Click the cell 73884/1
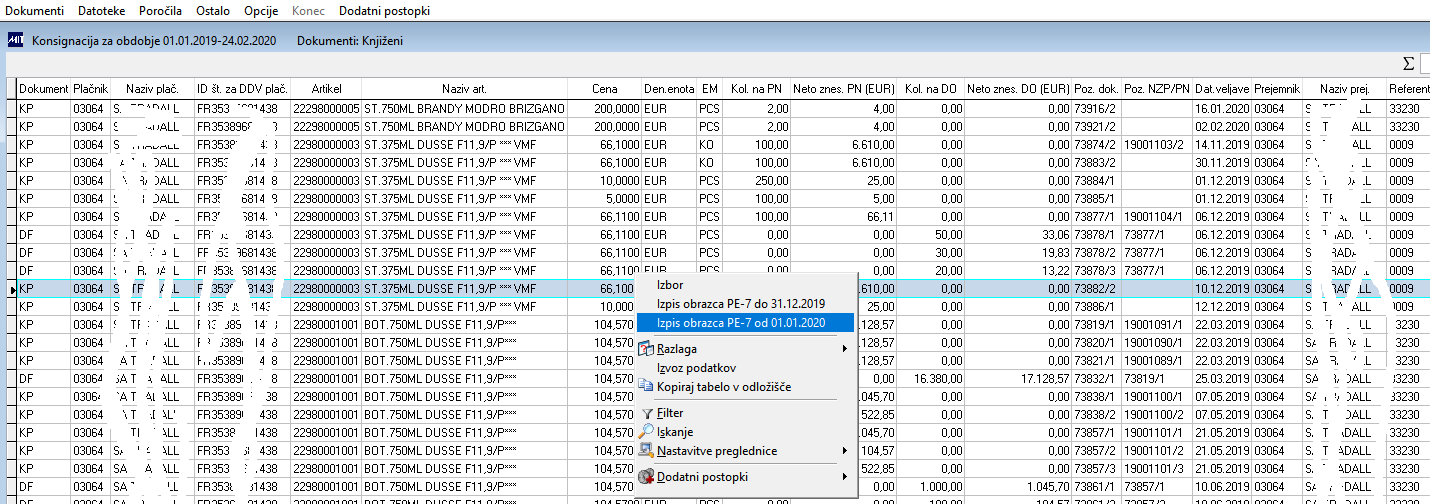The height and width of the screenshot is (504, 1430). [x=1096, y=180]
